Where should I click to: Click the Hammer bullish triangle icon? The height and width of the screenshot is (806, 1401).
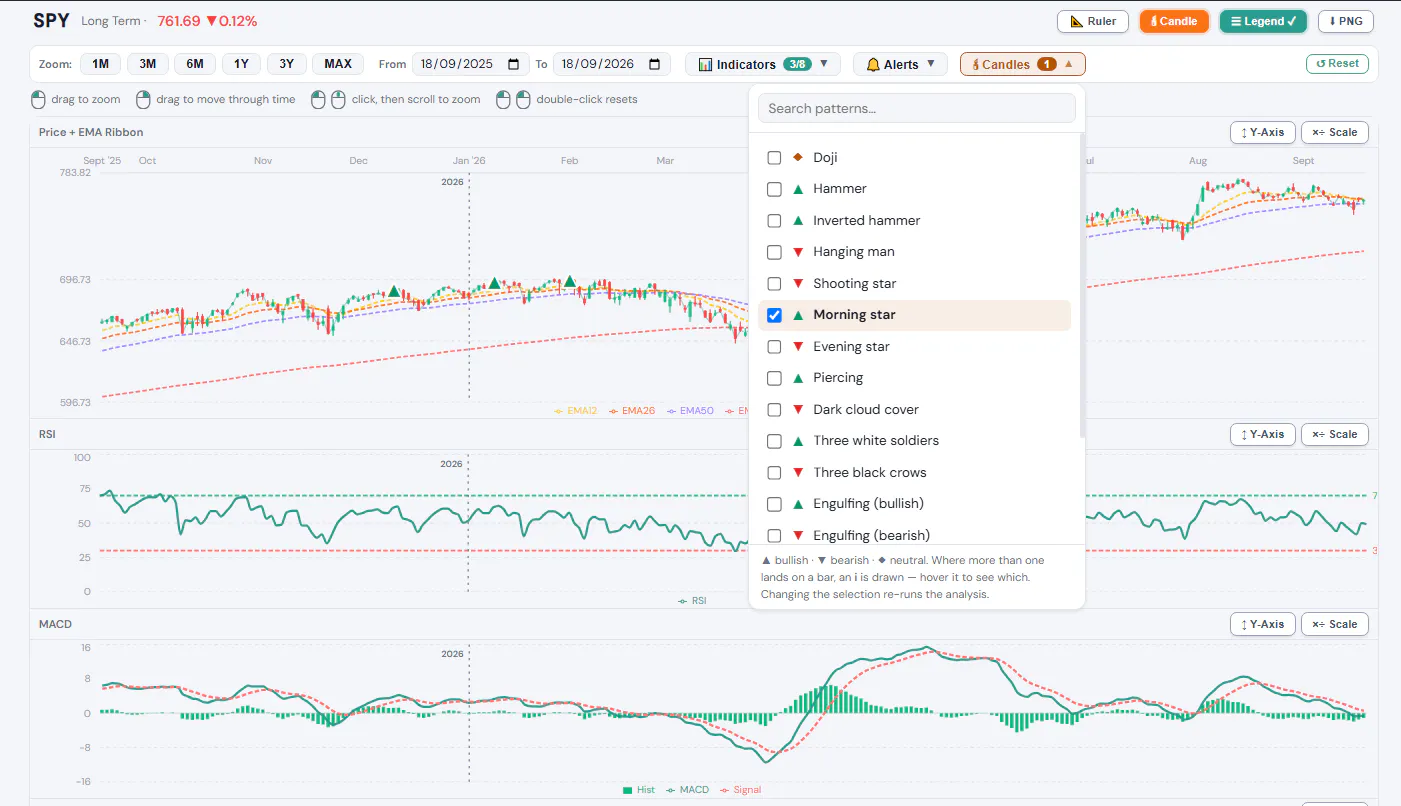[798, 189]
